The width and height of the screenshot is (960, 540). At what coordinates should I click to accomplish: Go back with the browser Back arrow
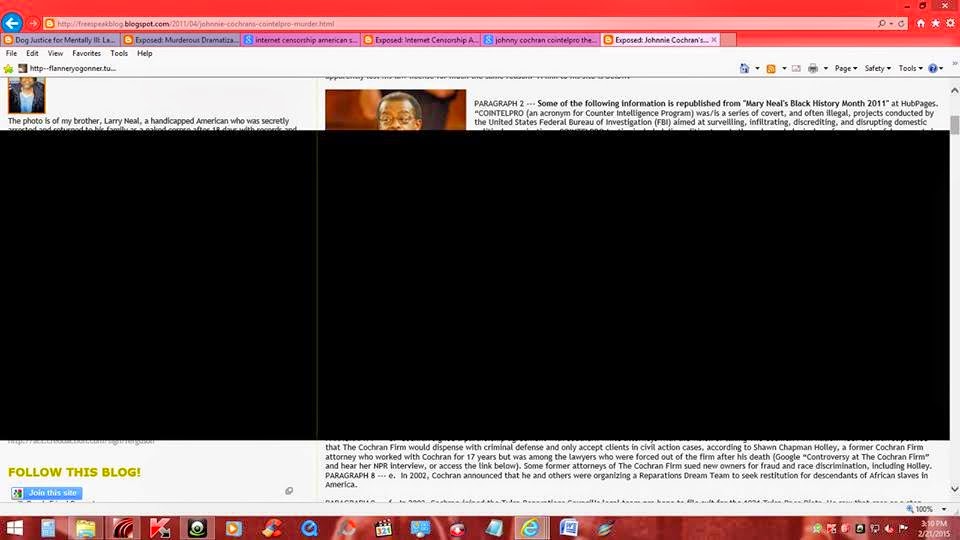[x=12, y=23]
